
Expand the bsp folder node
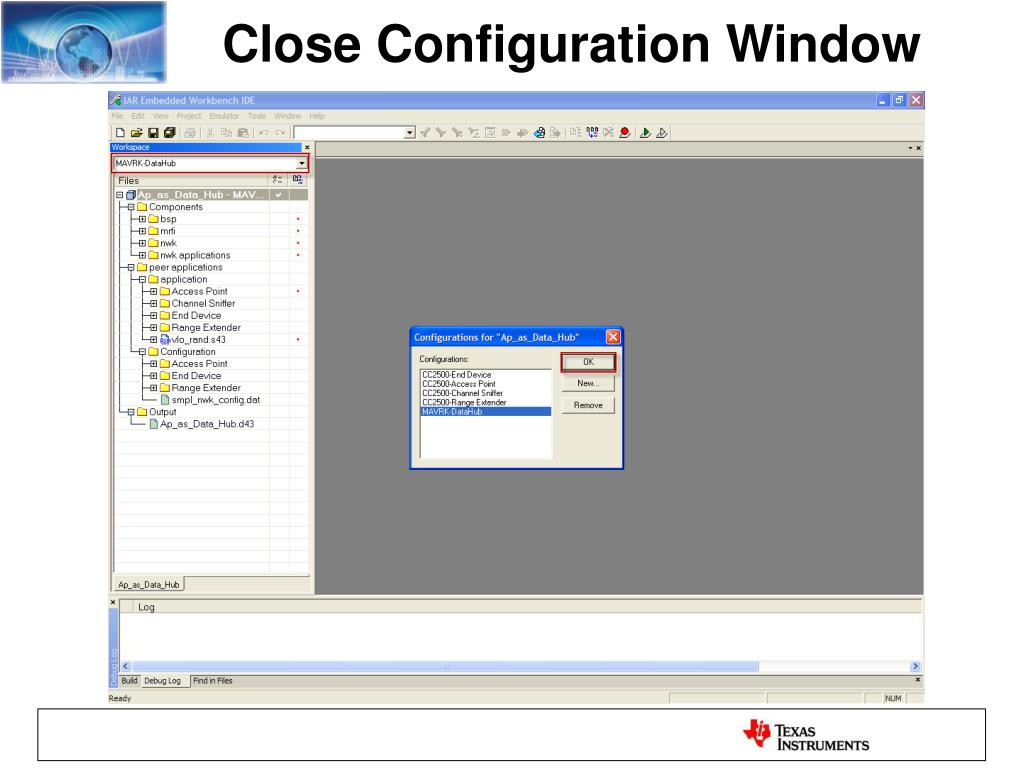[142, 219]
